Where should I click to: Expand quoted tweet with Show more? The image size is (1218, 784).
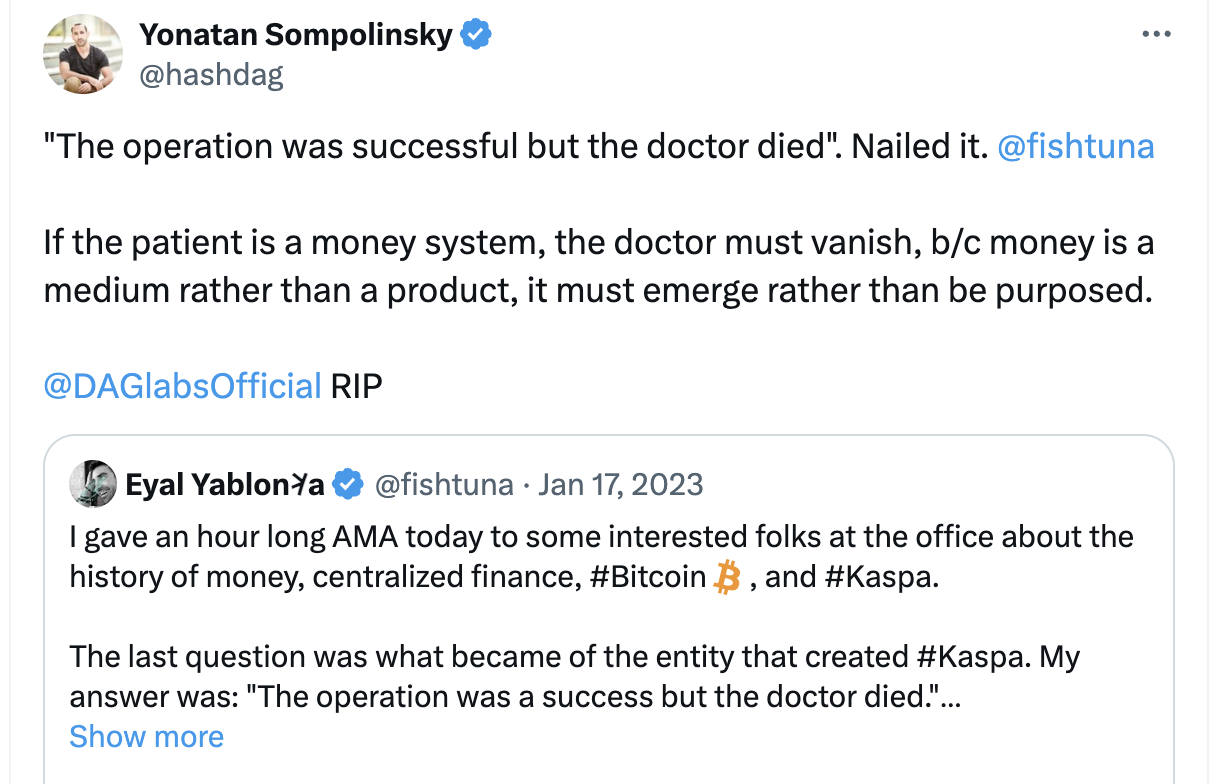point(147,737)
